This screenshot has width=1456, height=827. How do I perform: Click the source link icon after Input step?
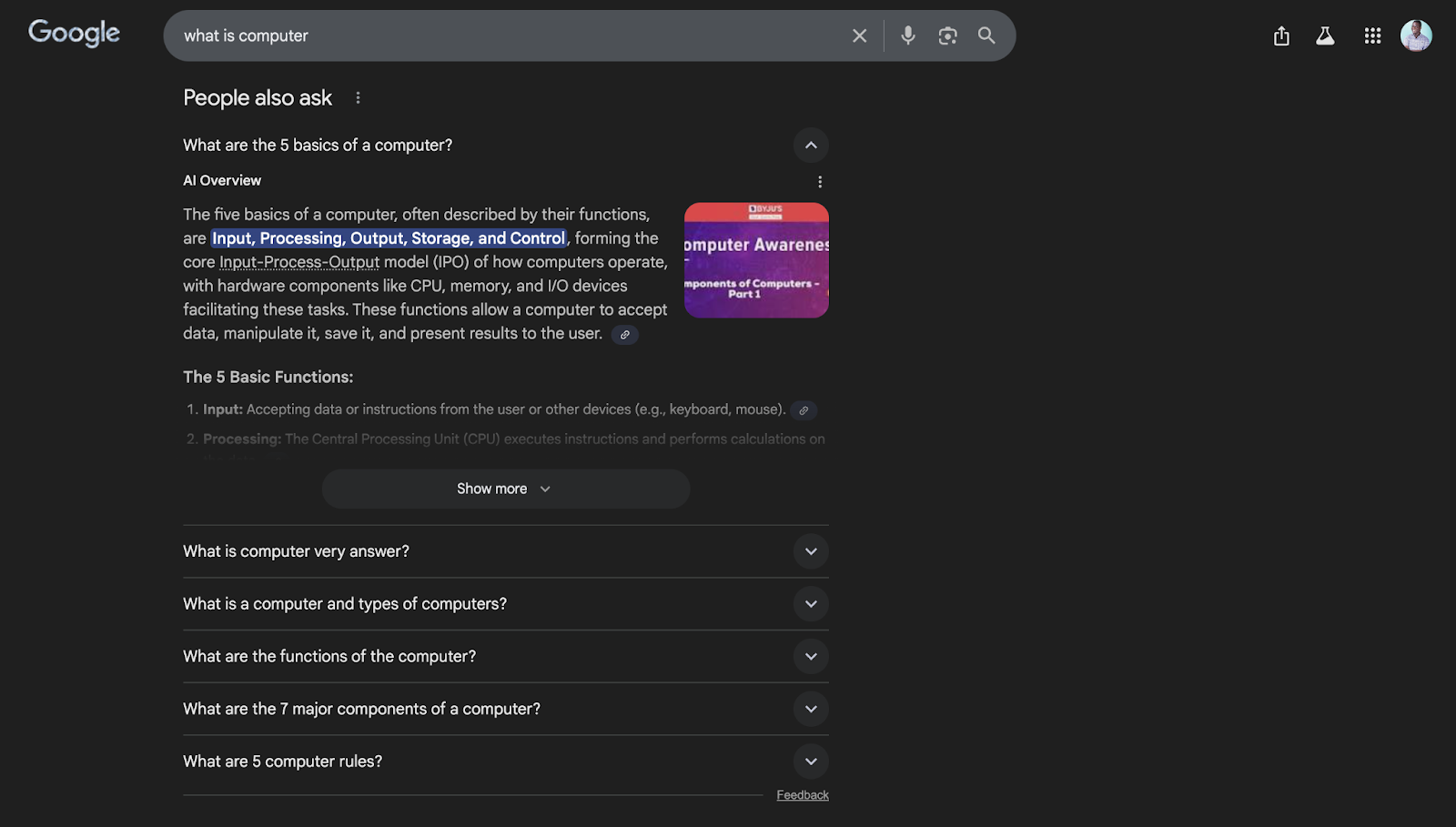803,410
